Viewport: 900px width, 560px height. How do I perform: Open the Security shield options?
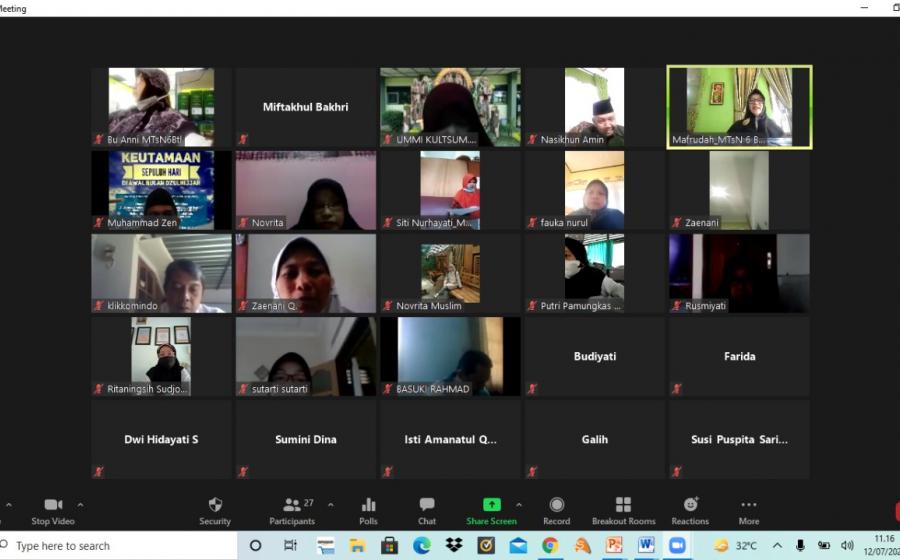click(x=215, y=505)
